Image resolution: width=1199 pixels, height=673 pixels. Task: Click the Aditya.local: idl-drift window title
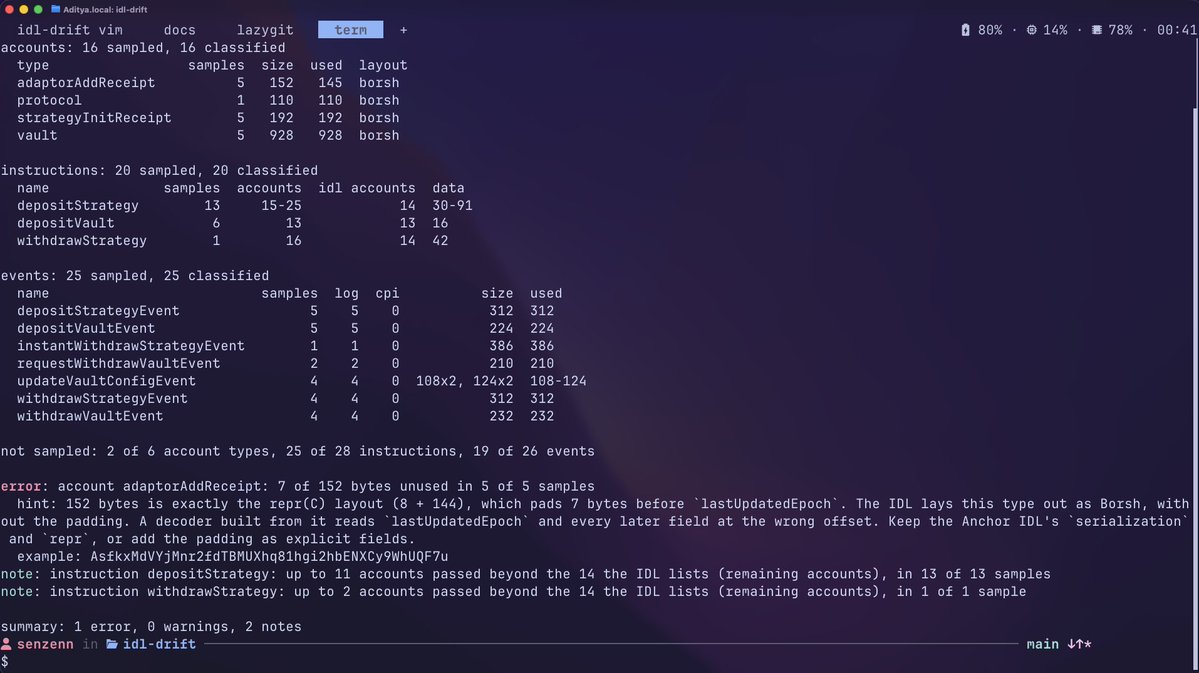[x=105, y=9]
